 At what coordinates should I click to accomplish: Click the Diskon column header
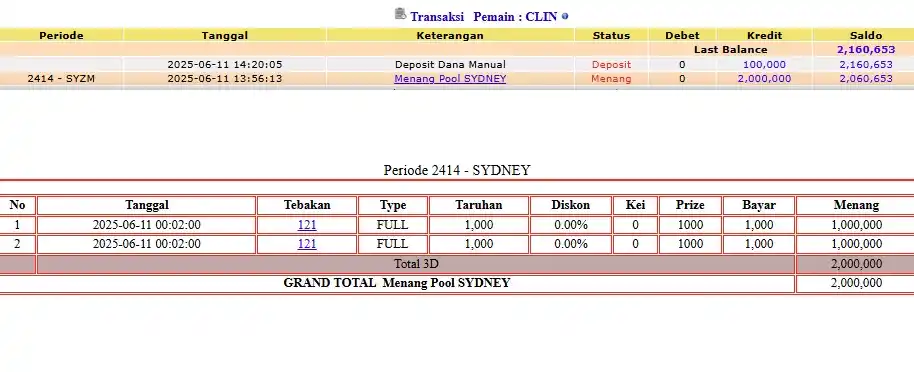571,205
